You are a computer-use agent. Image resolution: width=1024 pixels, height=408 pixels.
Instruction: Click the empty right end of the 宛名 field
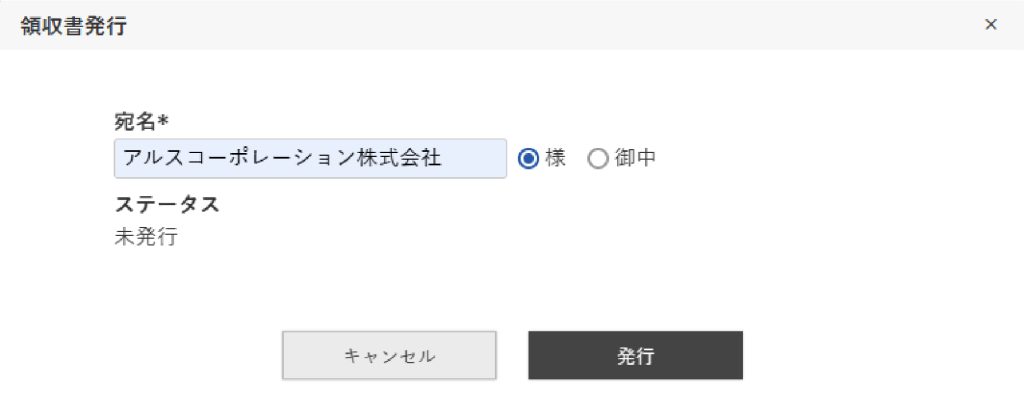pos(473,158)
